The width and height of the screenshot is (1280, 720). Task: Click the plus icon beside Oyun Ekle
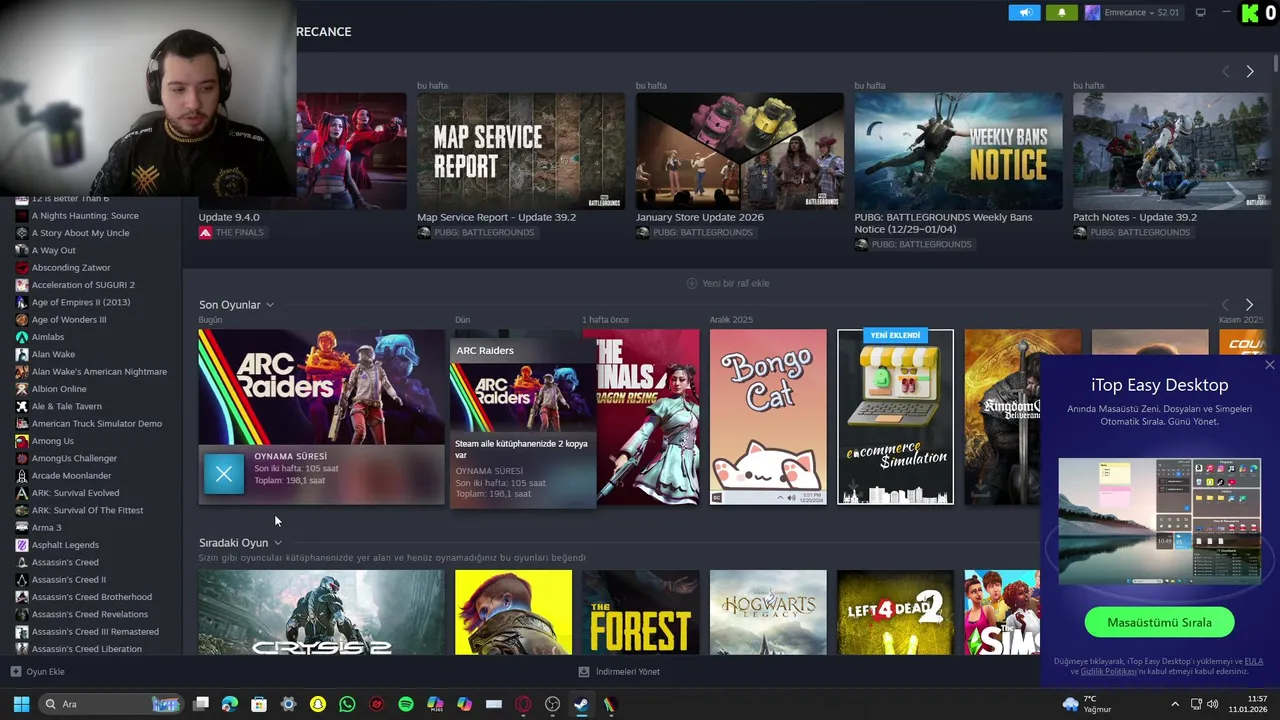[x=16, y=672]
